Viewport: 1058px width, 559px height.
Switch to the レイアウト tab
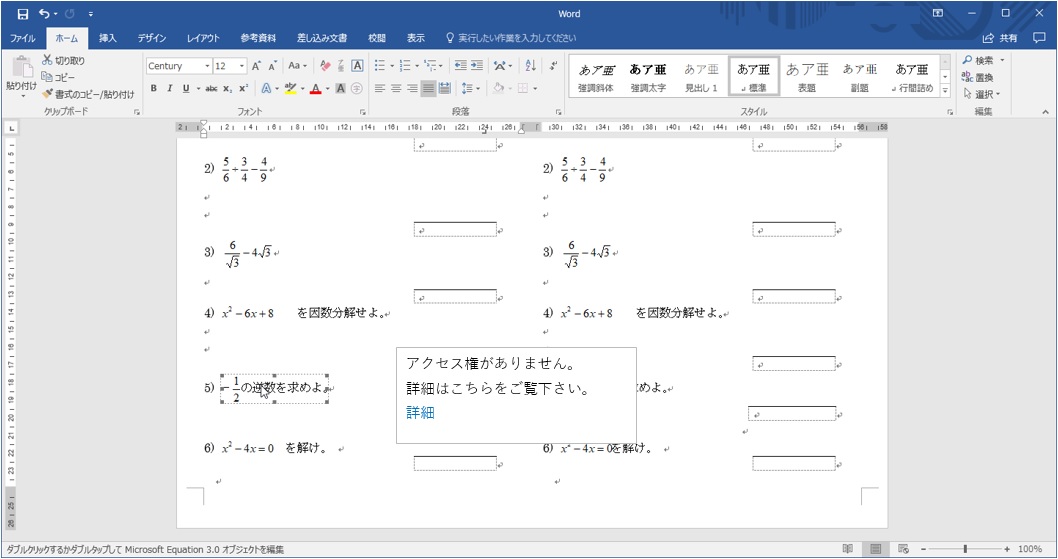203,38
